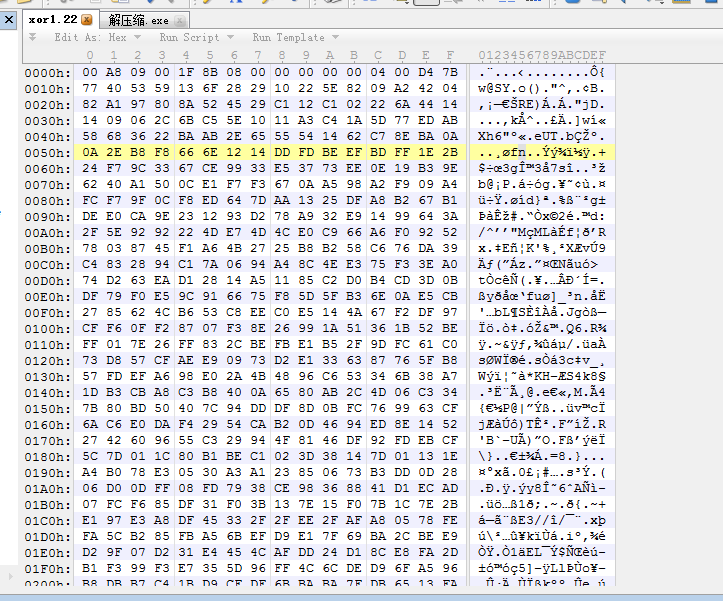The height and width of the screenshot is (601, 723).
Task: Open the Run Script dropdown
Action: tap(196, 37)
